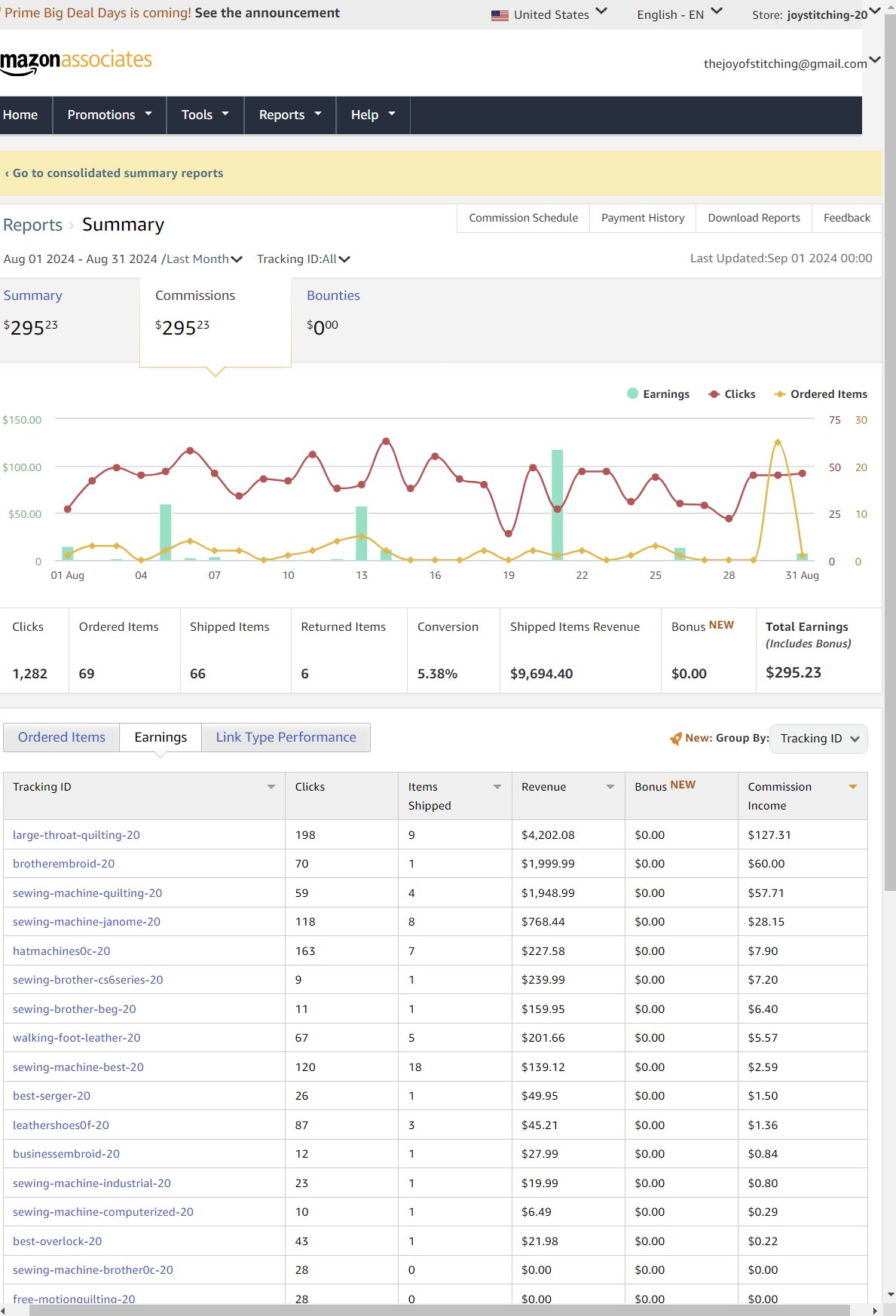Image resolution: width=896 pixels, height=1316 pixels.
Task: Select the Commissions tab
Action: tap(216, 322)
